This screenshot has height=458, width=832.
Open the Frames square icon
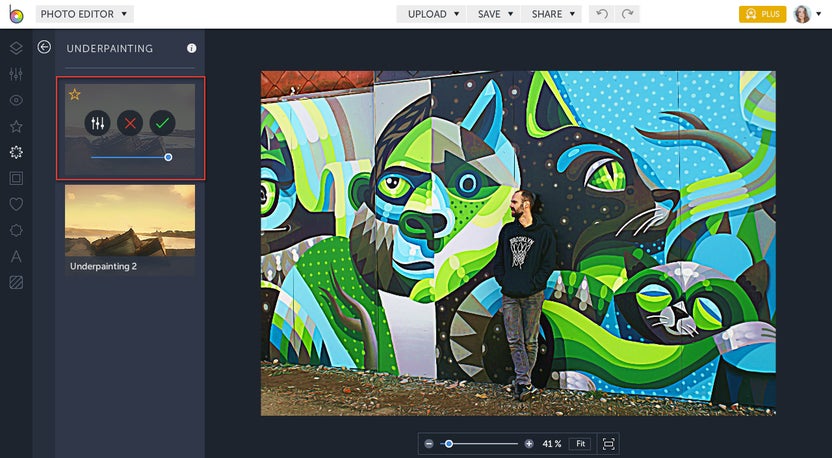click(x=16, y=178)
